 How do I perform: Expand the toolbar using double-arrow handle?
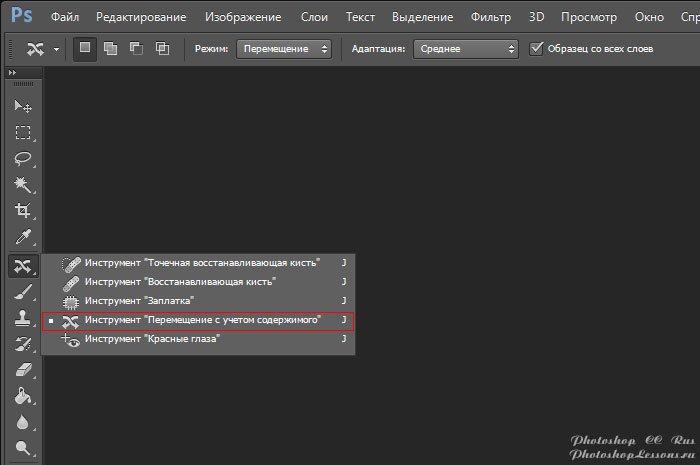[x=12, y=74]
